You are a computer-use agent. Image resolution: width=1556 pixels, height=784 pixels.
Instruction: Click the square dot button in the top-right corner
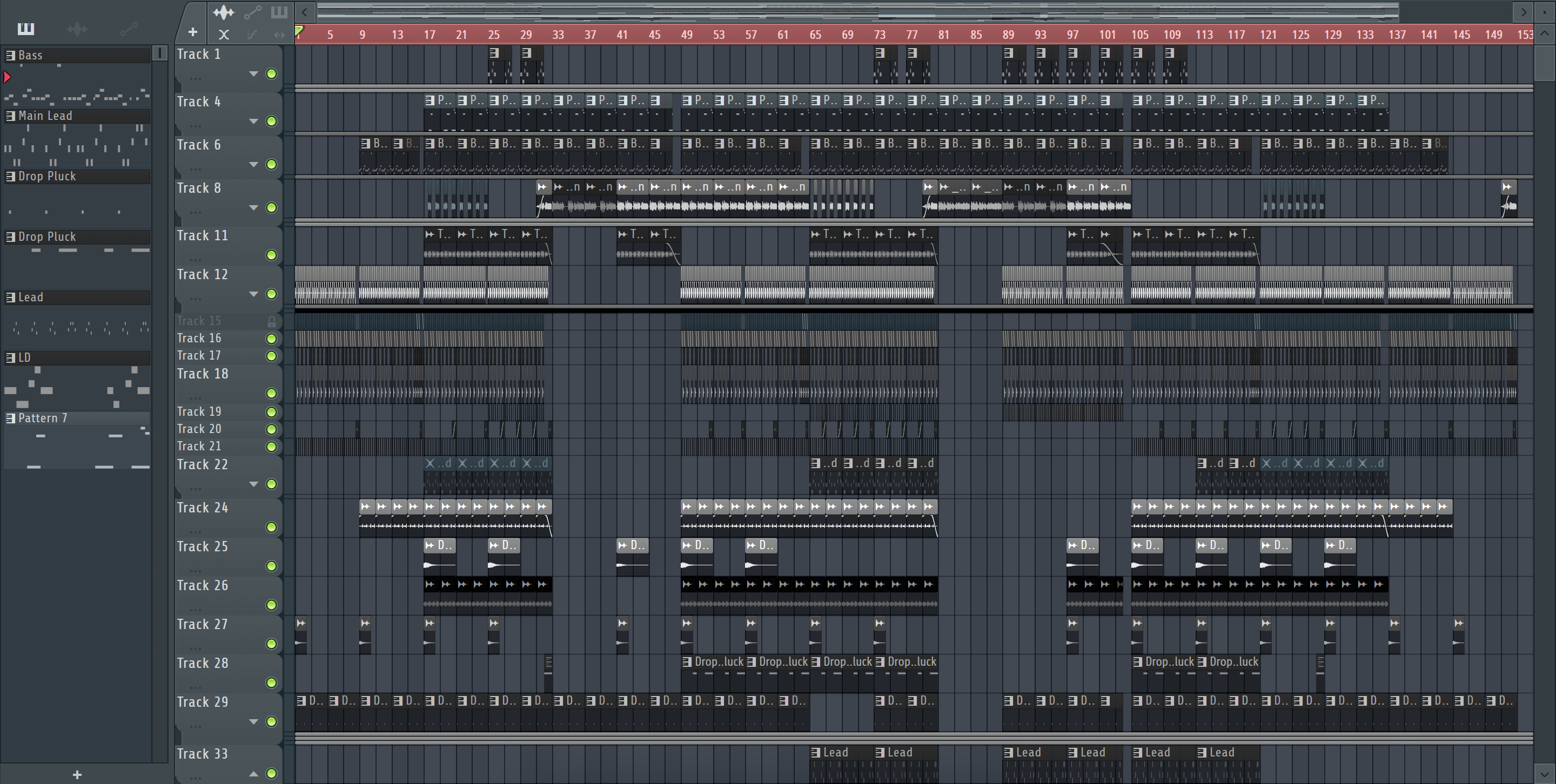coord(1545,11)
